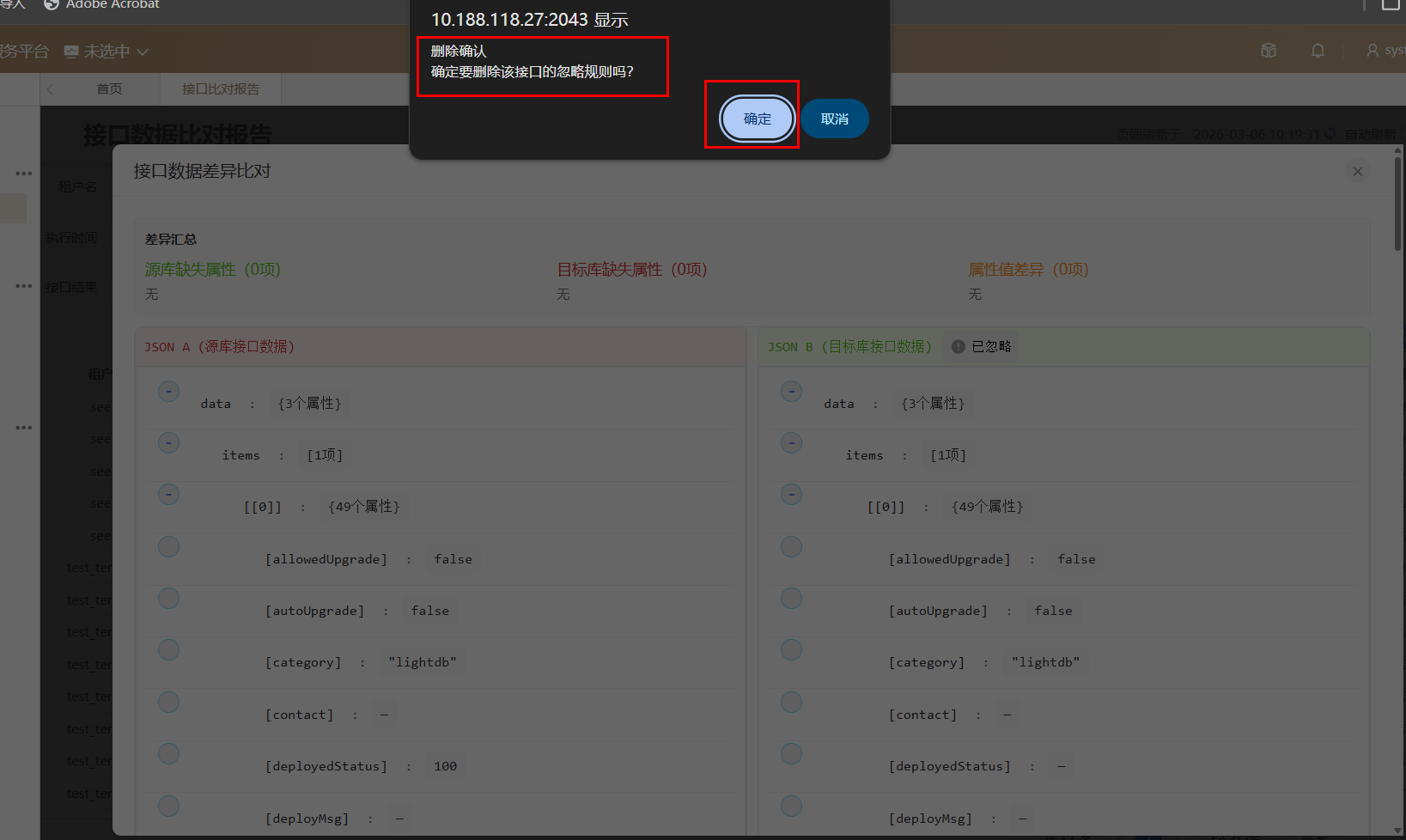1406x840 pixels.
Task: Click the refresh icon beside timestamp
Action: point(1330,134)
